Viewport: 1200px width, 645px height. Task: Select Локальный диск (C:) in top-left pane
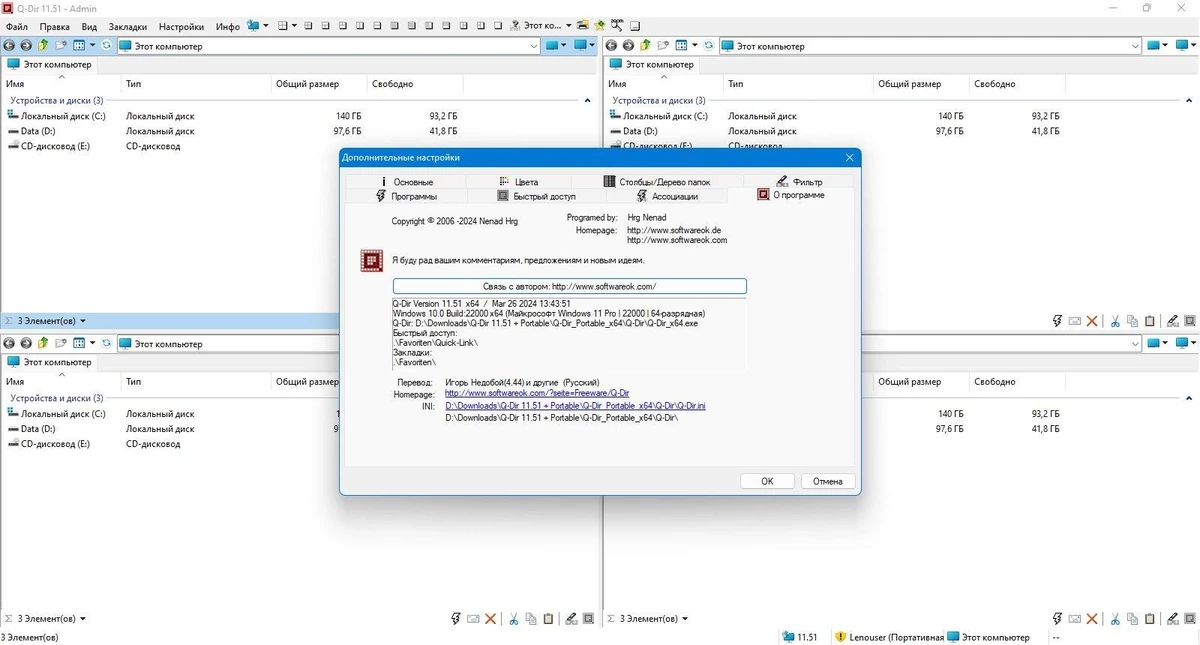click(x=57, y=116)
